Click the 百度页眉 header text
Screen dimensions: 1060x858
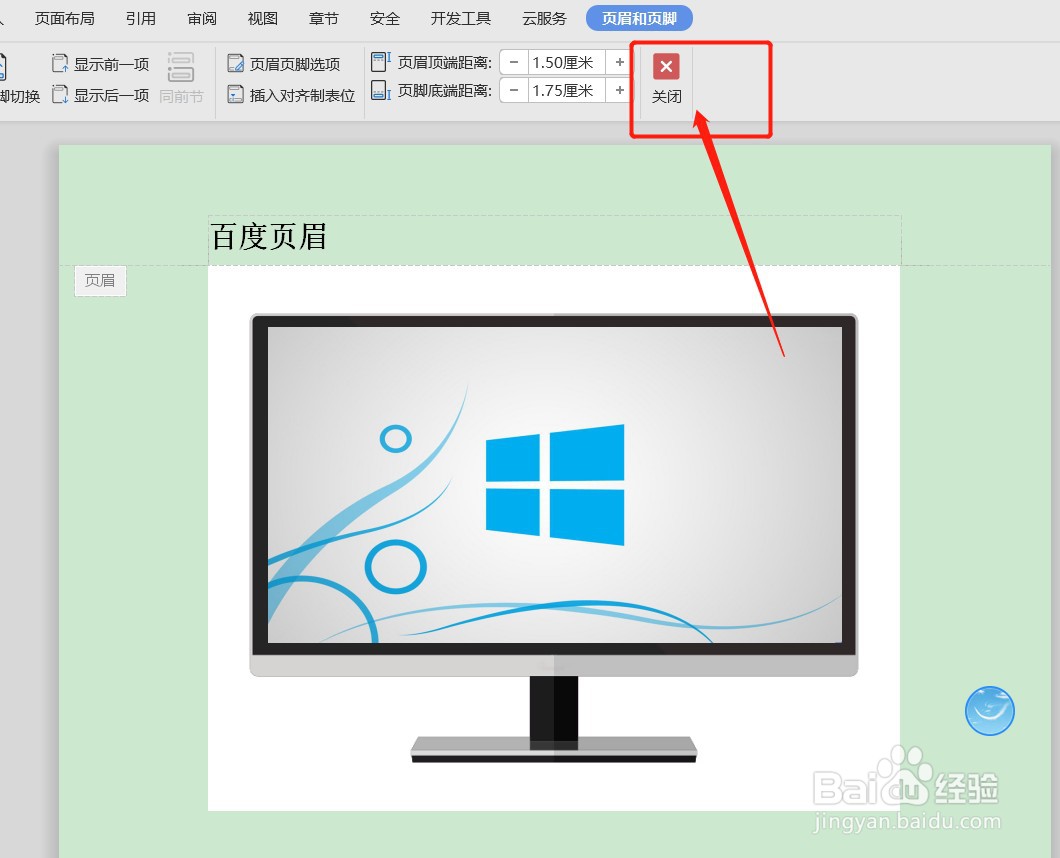269,237
